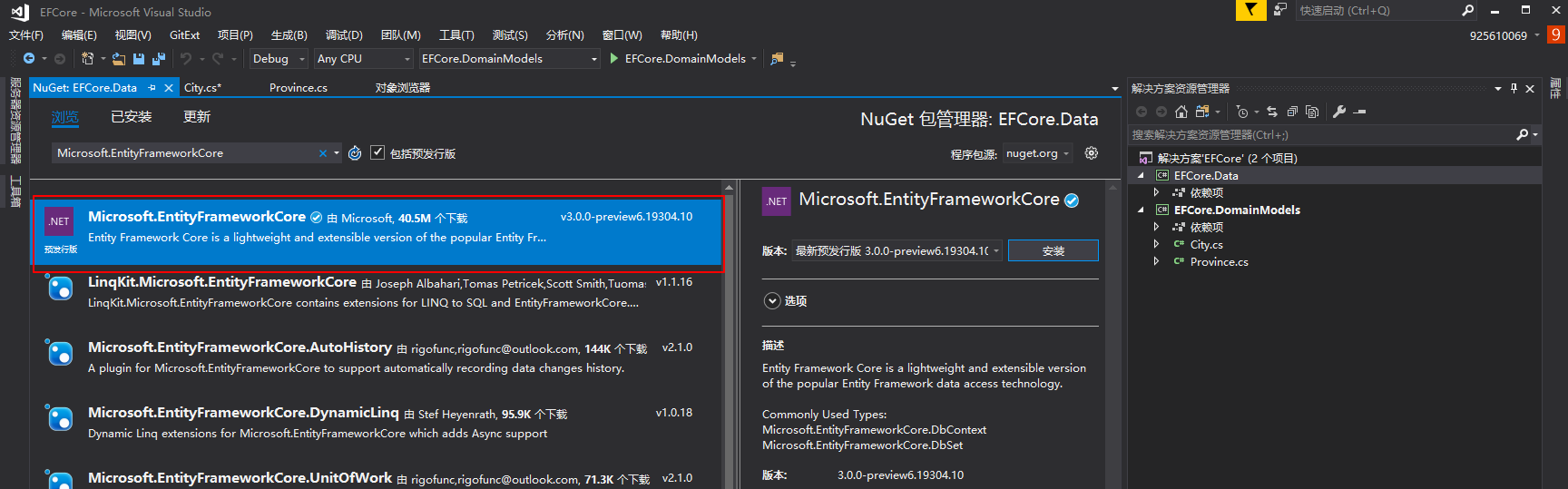Click the 安装 install button

pos(1053,250)
